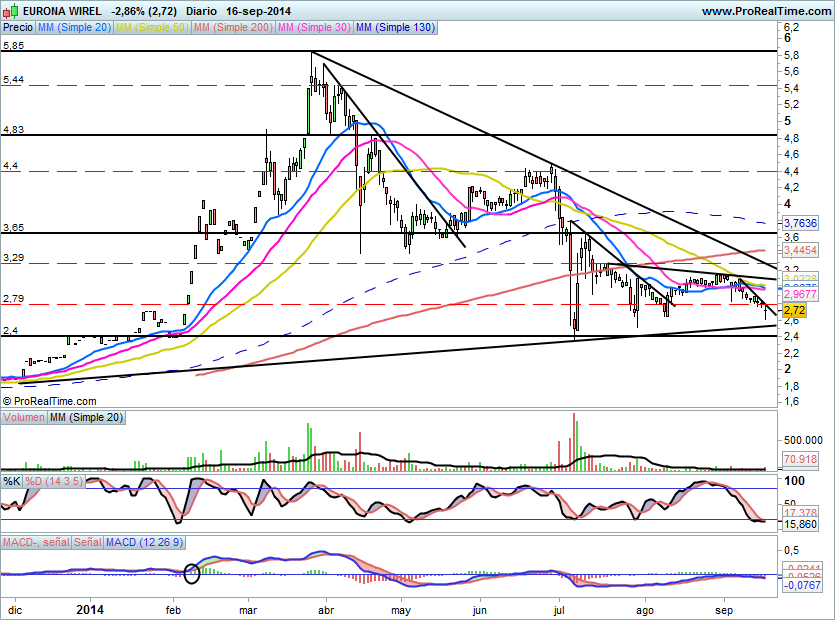Select the EURONA WIREL ticker title
The height and width of the screenshot is (620, 835).
[62, 11]
